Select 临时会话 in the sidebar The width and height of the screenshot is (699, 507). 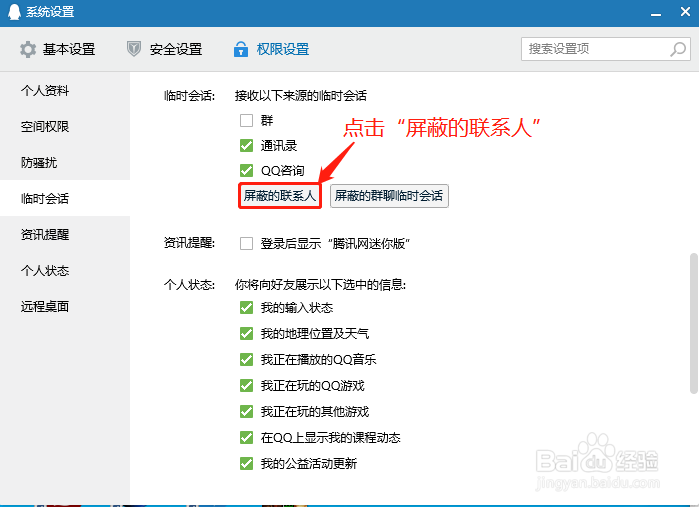pyautogui.click(x=65, y=198)
